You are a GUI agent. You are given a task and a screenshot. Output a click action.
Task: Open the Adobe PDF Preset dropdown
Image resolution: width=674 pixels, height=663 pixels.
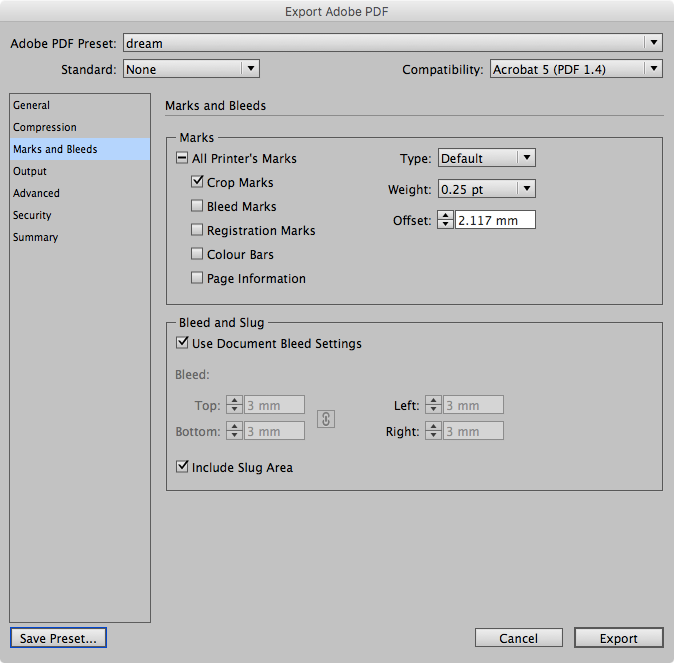(x=392, y=43)
